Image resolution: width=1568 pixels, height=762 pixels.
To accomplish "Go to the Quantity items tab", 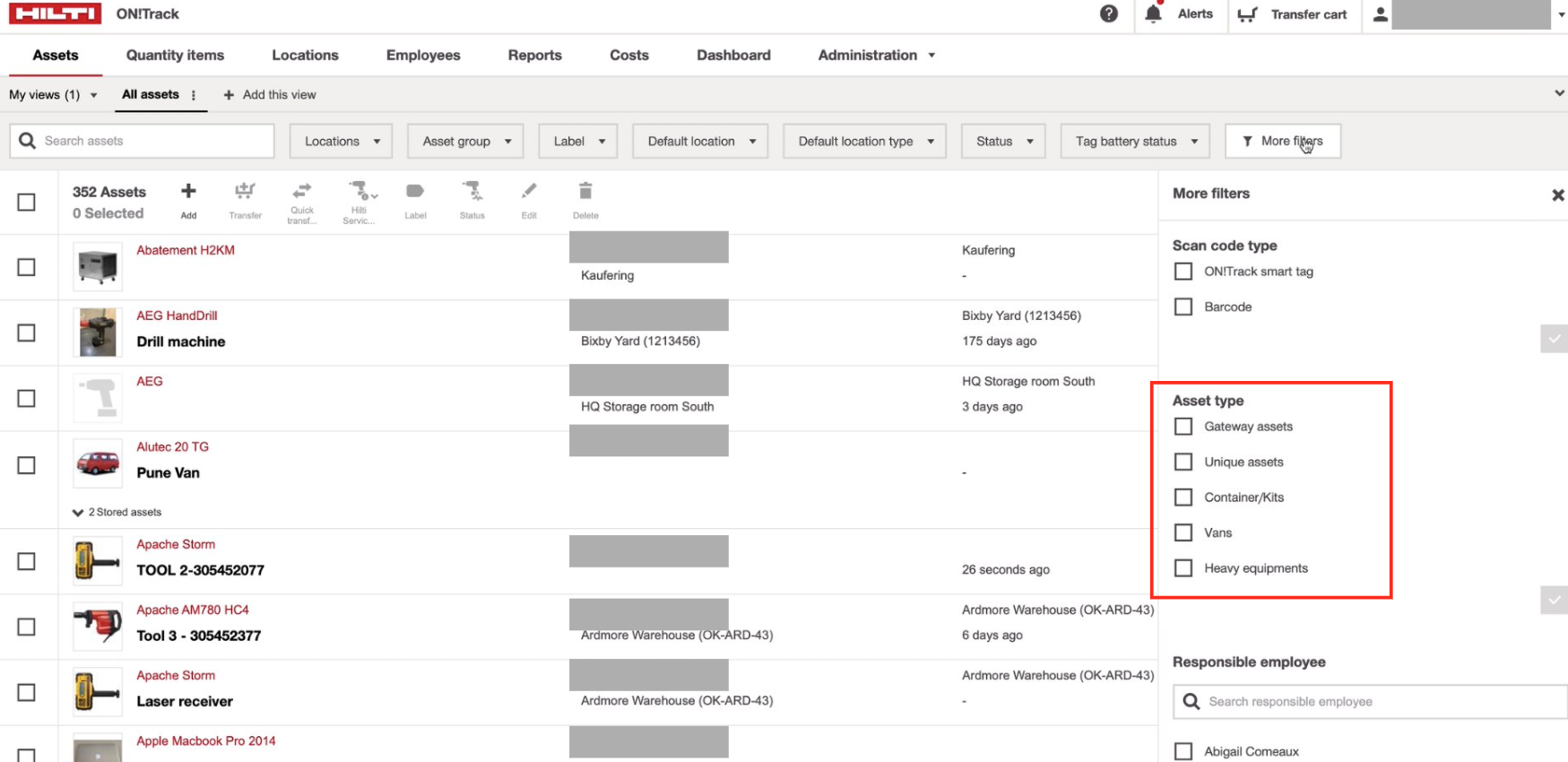I will point(175,55).
